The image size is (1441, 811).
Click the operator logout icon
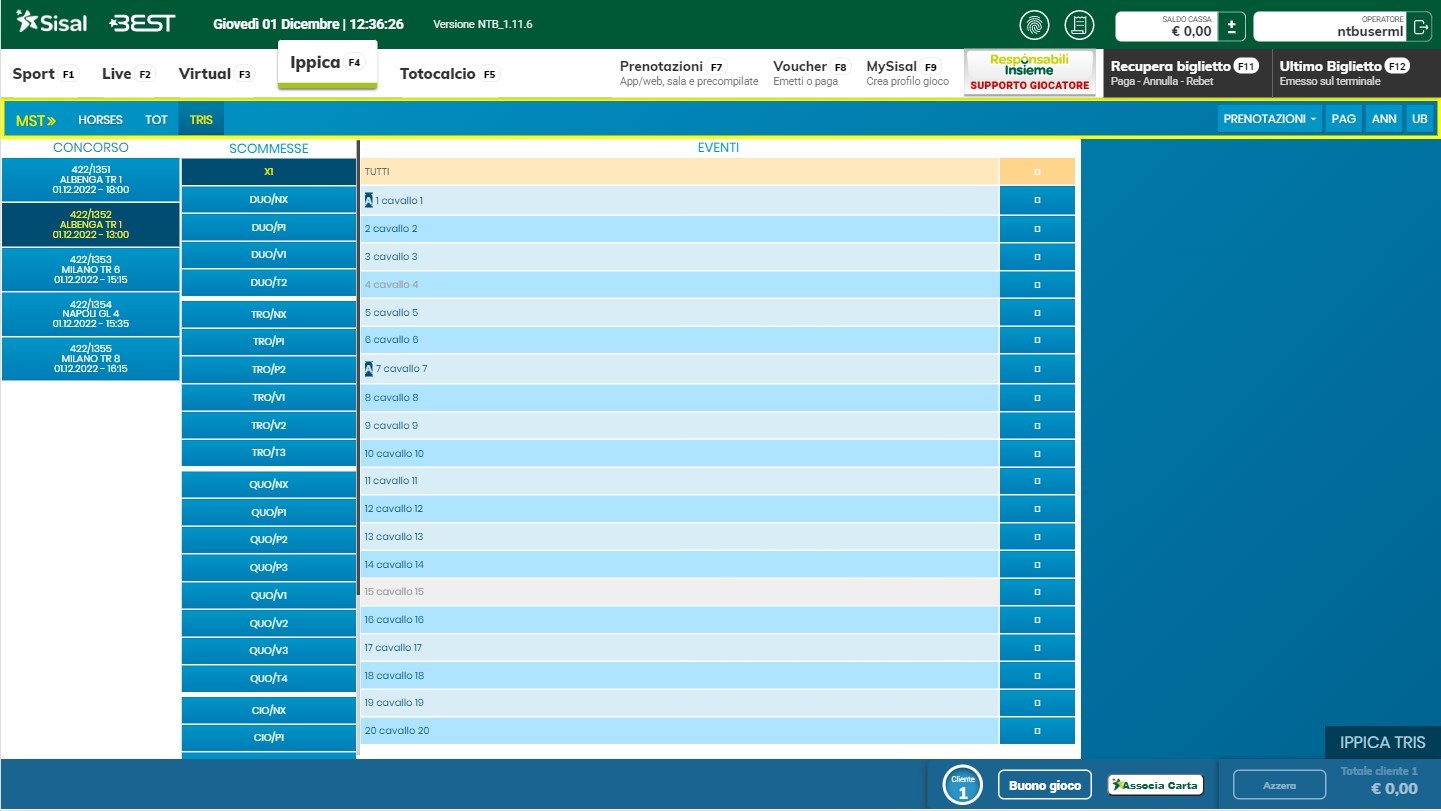1420,27
